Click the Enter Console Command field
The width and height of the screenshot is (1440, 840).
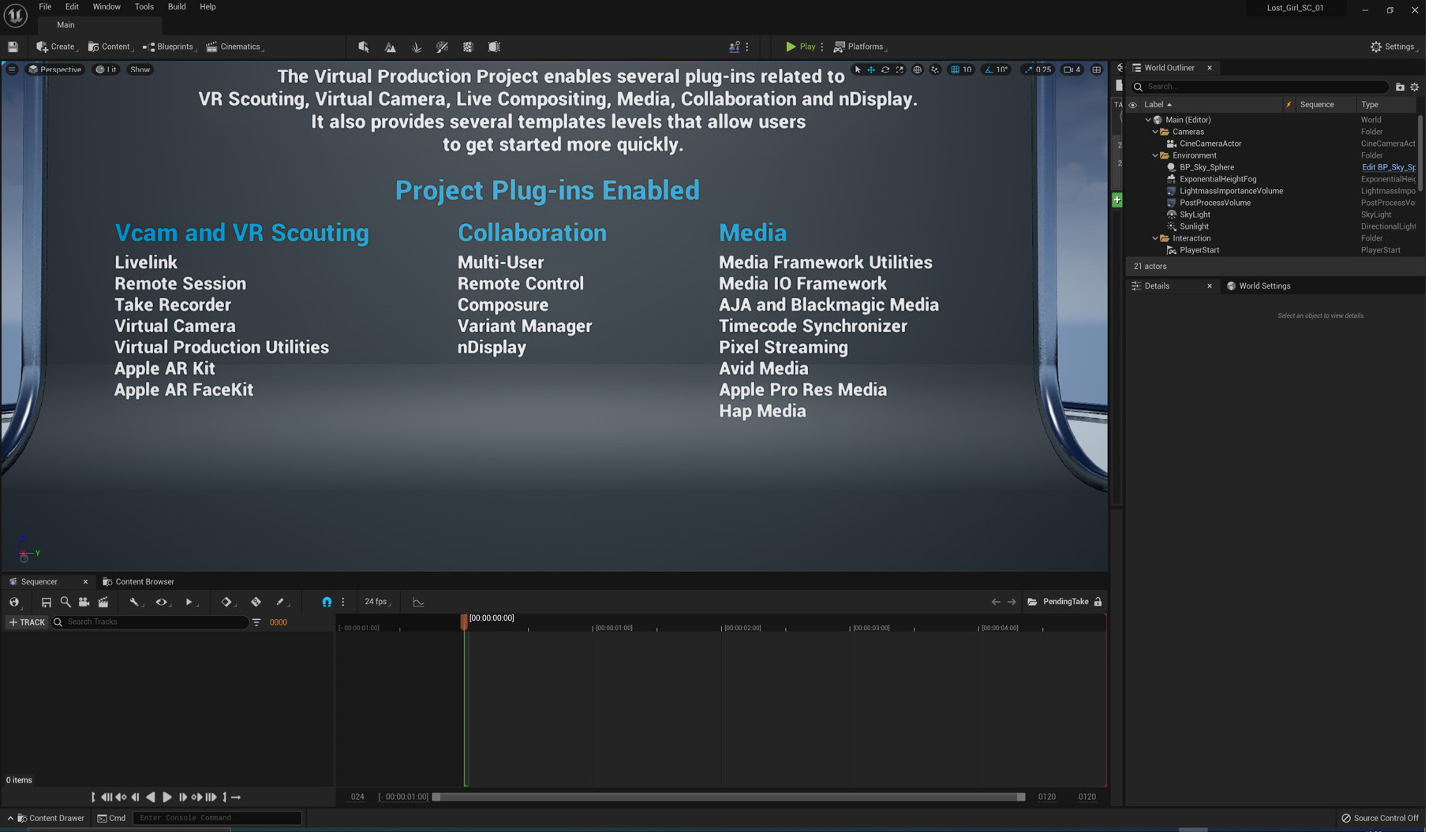click(217, 819)
